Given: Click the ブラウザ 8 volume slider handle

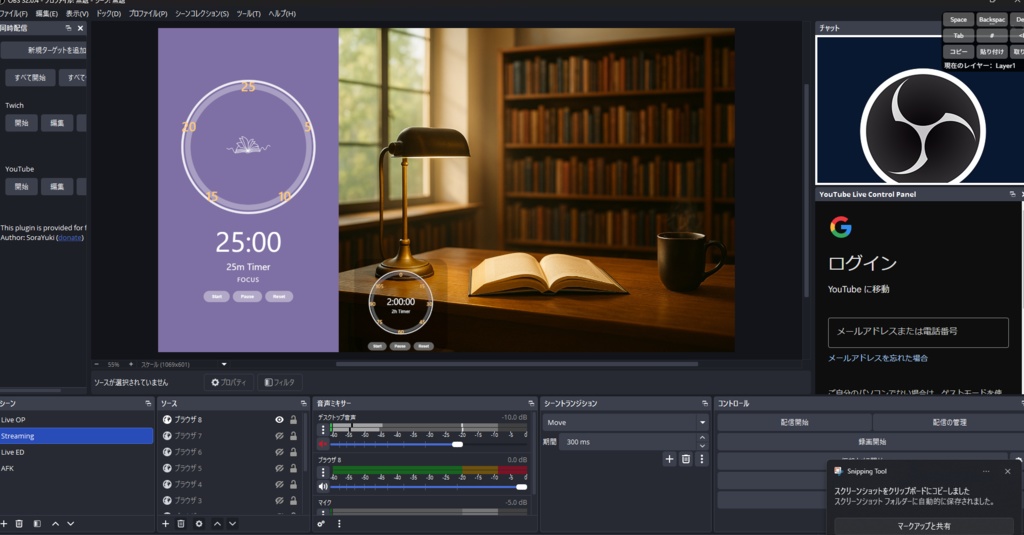Looking at the screenshot, I should click(521, 487).
